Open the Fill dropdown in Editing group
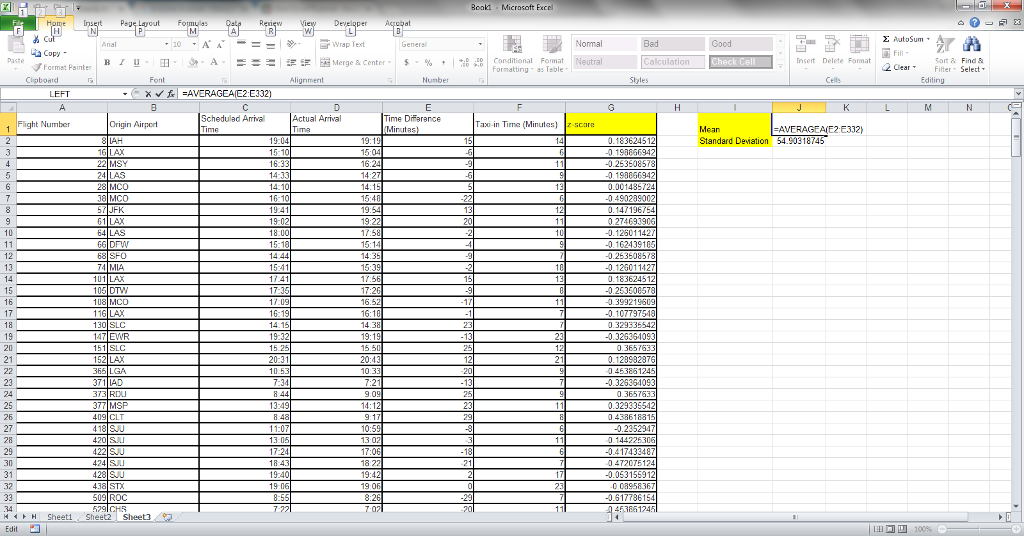Viewport: 1024px width, 536px height. point(895,53)
